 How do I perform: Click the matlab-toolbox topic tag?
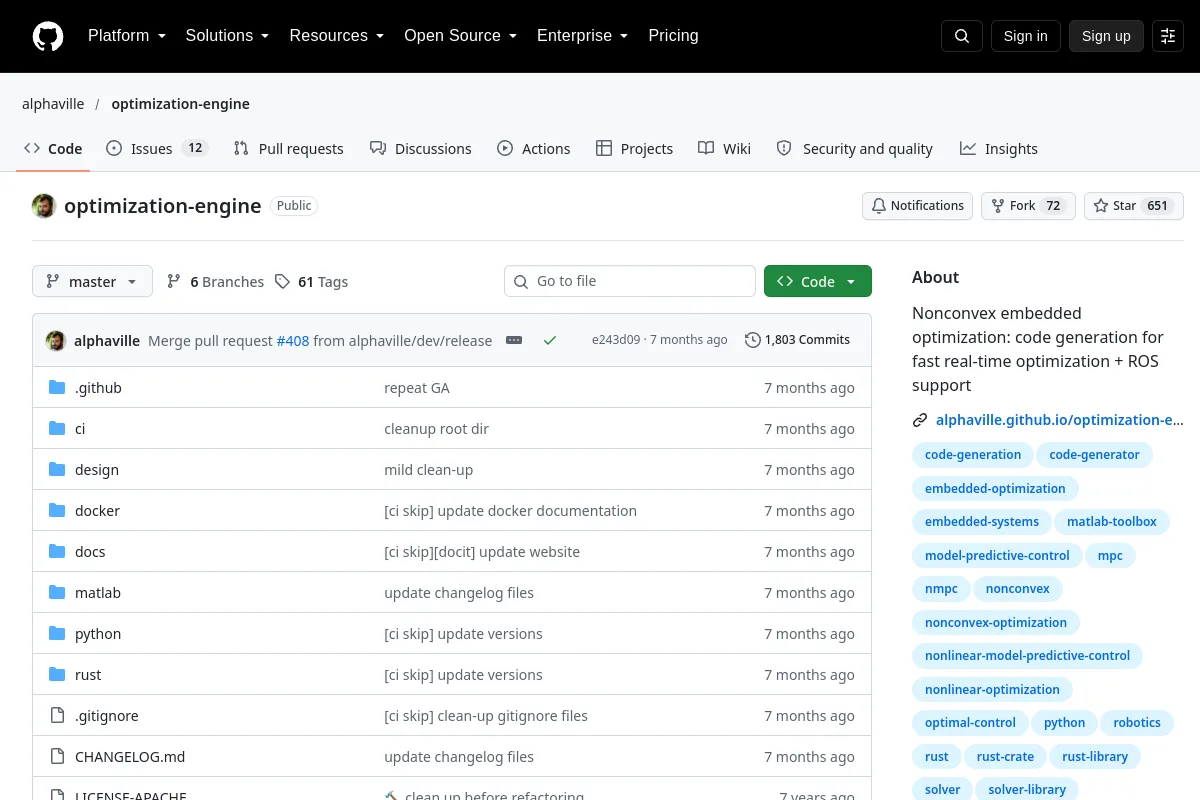1112,522
